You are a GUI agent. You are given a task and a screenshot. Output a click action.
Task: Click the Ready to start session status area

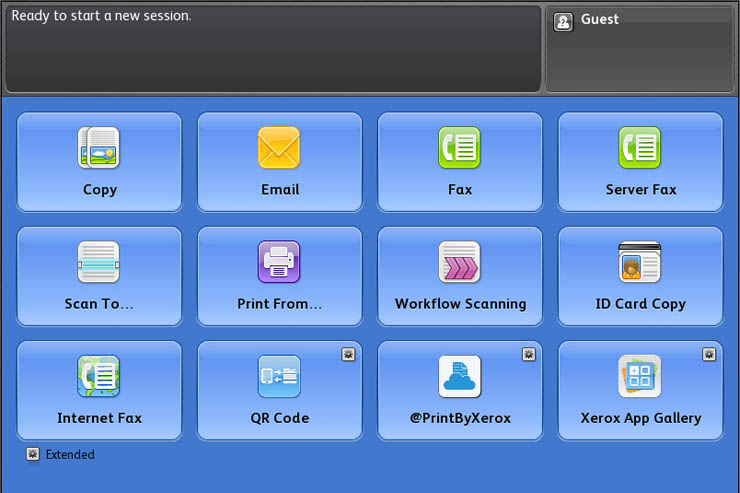(272, 48)
